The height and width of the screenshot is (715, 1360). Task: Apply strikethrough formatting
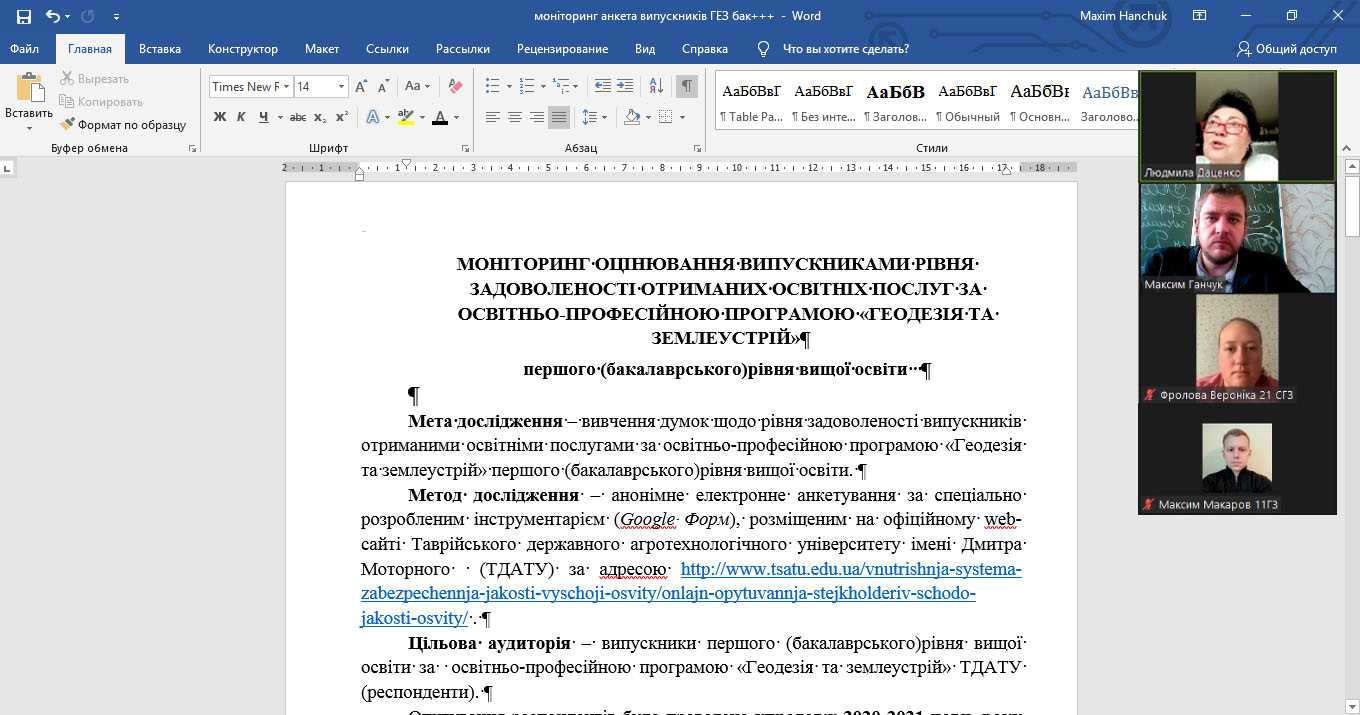[298, 117]
